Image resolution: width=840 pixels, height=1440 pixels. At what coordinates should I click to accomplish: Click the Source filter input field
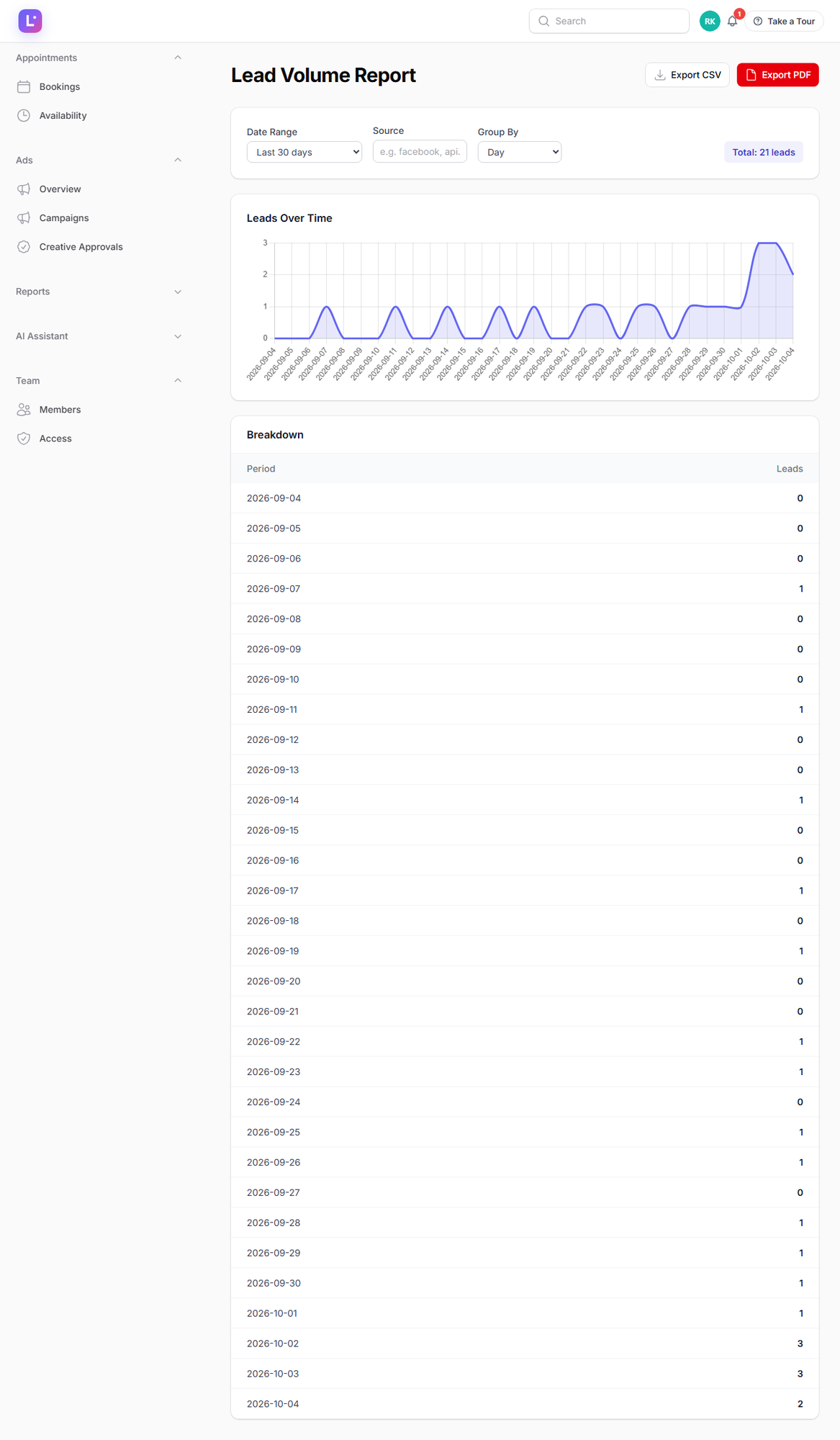click(x=420, y=152)
